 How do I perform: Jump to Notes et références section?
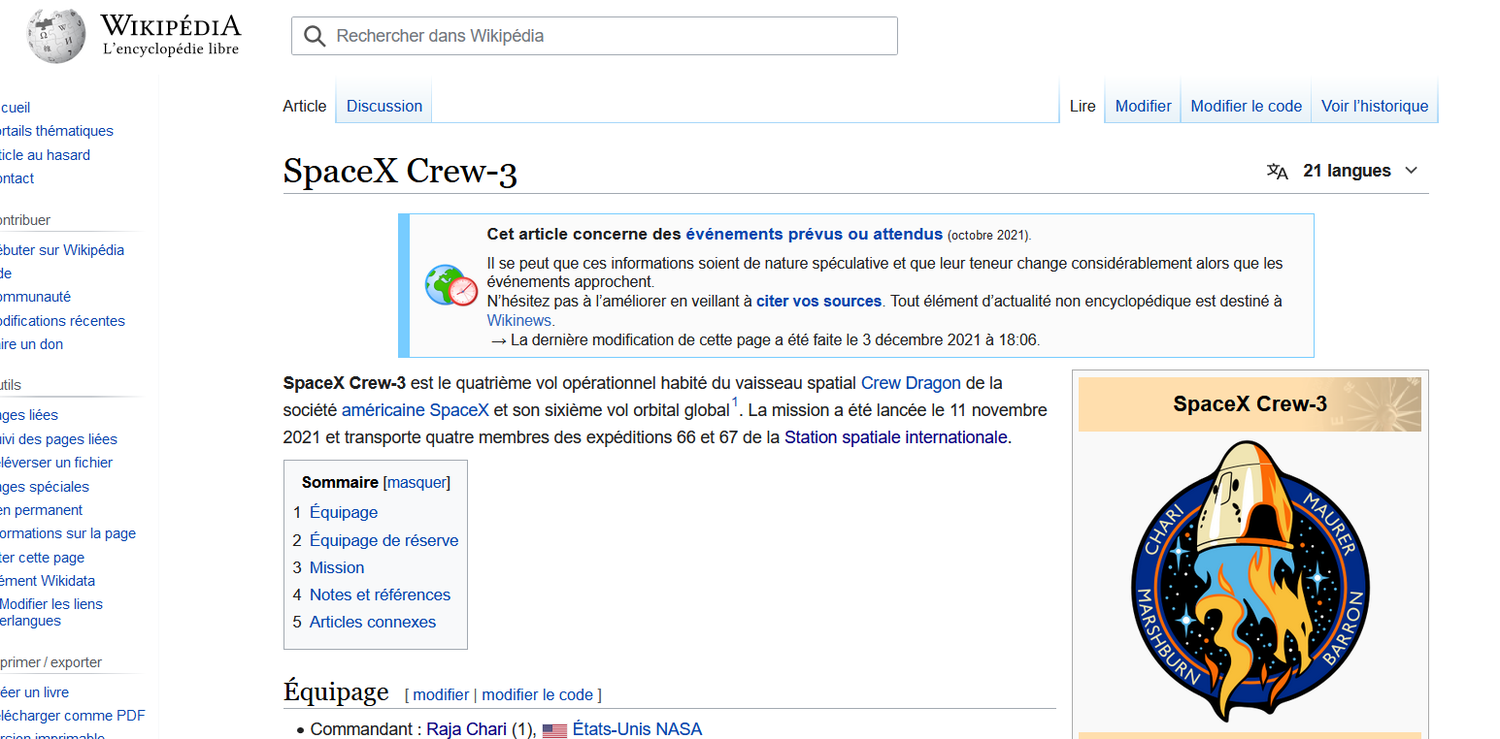372,595
